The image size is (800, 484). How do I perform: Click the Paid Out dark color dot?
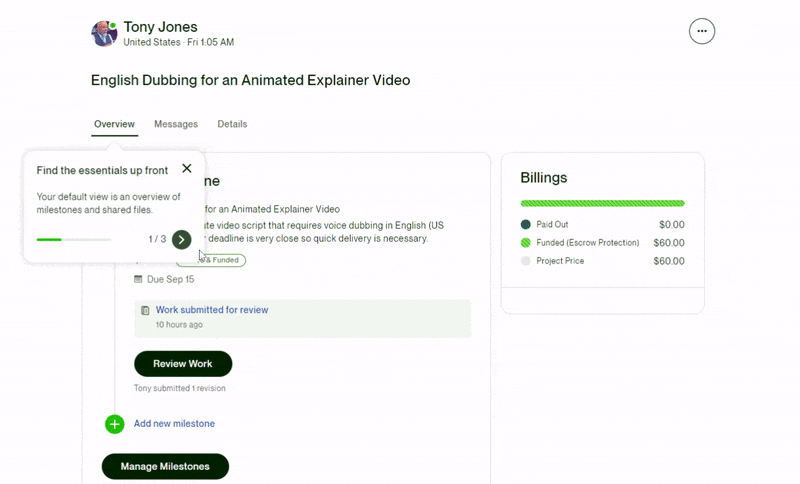(x=526, y=224)
